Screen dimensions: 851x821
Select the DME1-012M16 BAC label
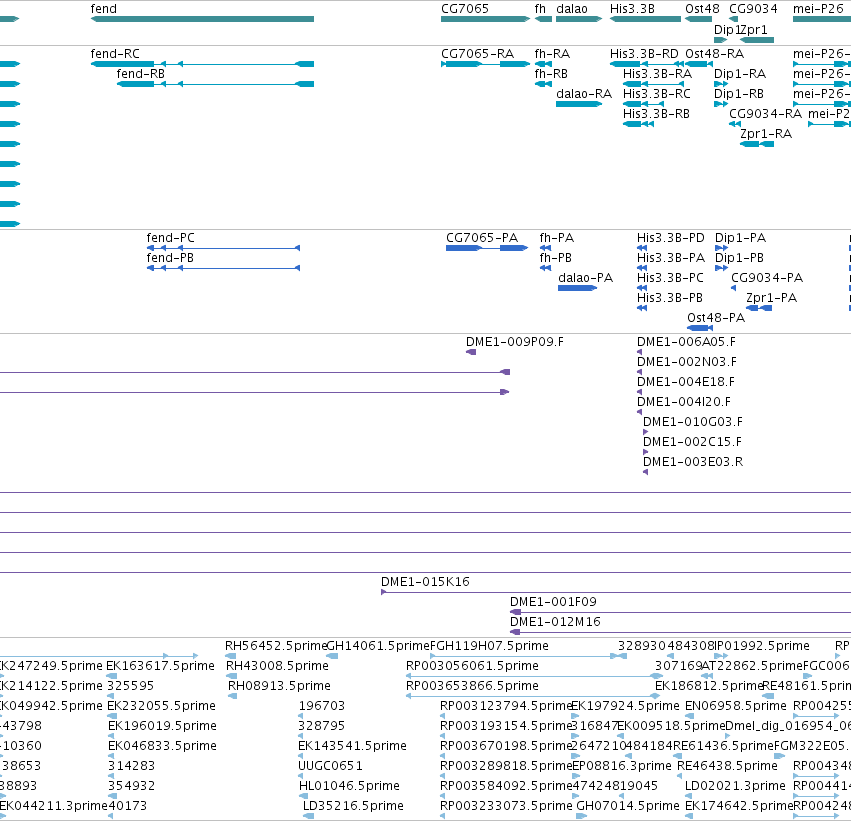(x=555, y=622)
